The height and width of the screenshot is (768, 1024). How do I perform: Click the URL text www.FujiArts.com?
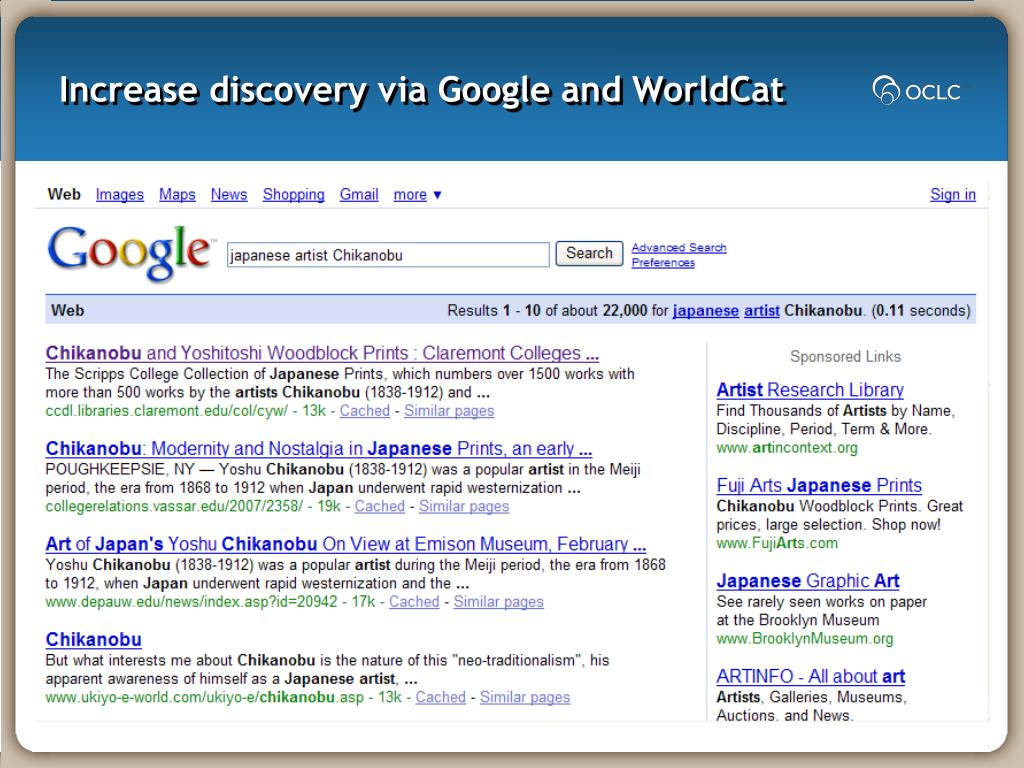click(776, 543)
